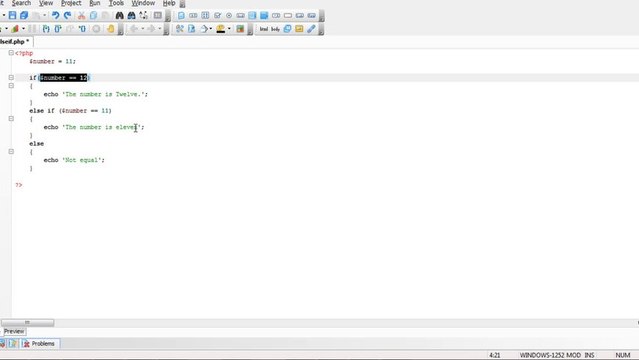Click the $number = 11 assignment line
639x360 pixels.
pyautogui.click(x=52, y=62)
